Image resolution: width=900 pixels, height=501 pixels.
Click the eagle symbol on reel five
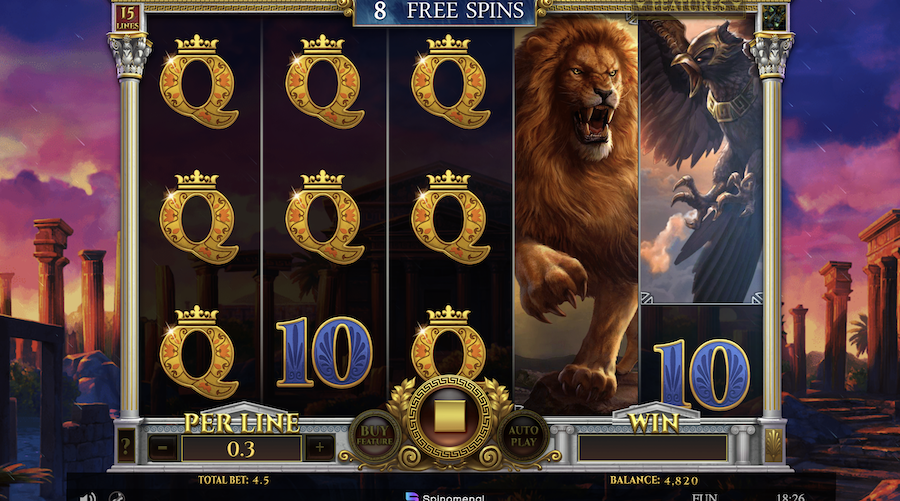click(701, 160)
